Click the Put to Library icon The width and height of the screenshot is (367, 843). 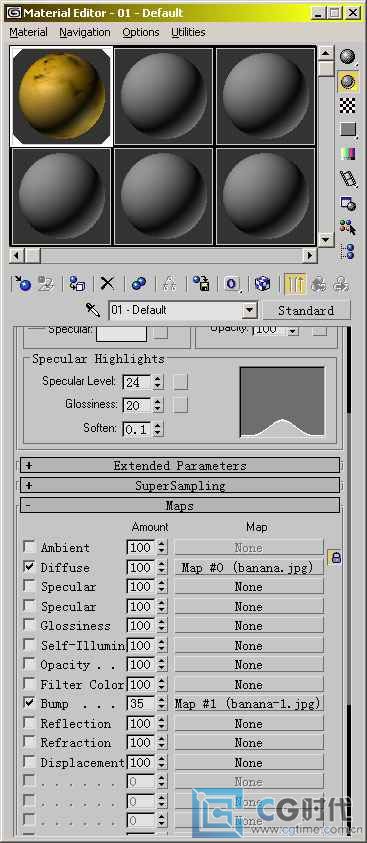(202, 283)
